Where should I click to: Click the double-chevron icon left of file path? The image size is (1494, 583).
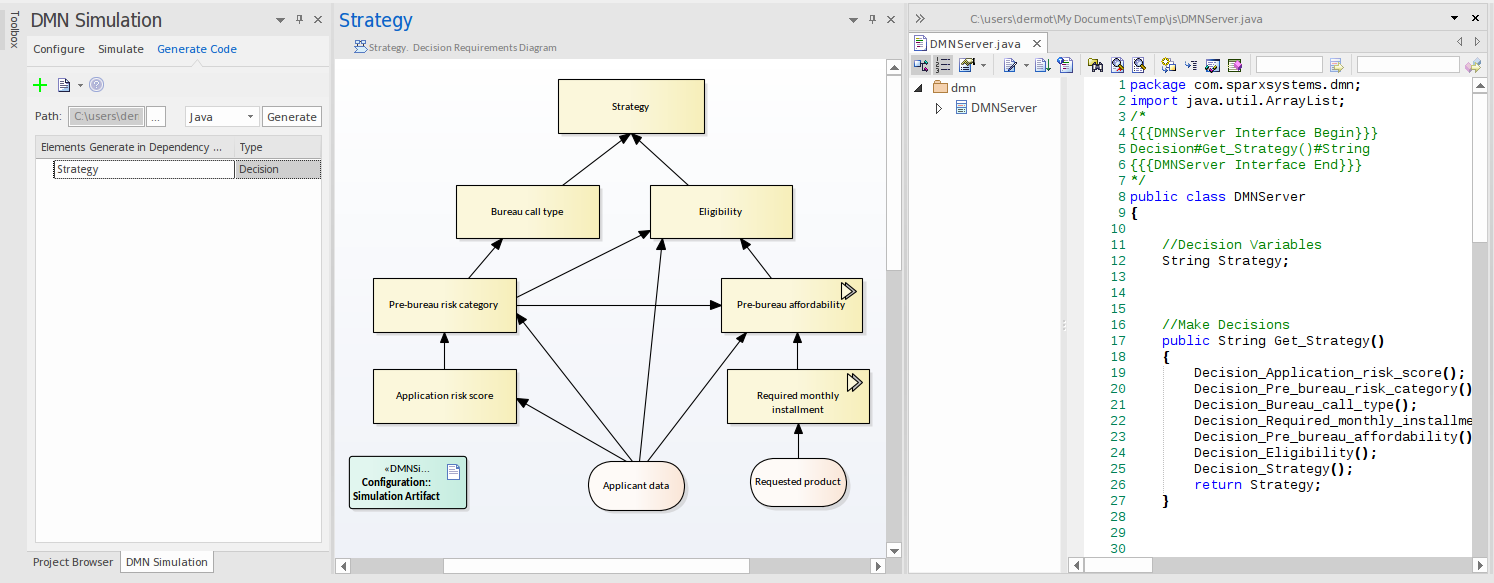[920, 19]
